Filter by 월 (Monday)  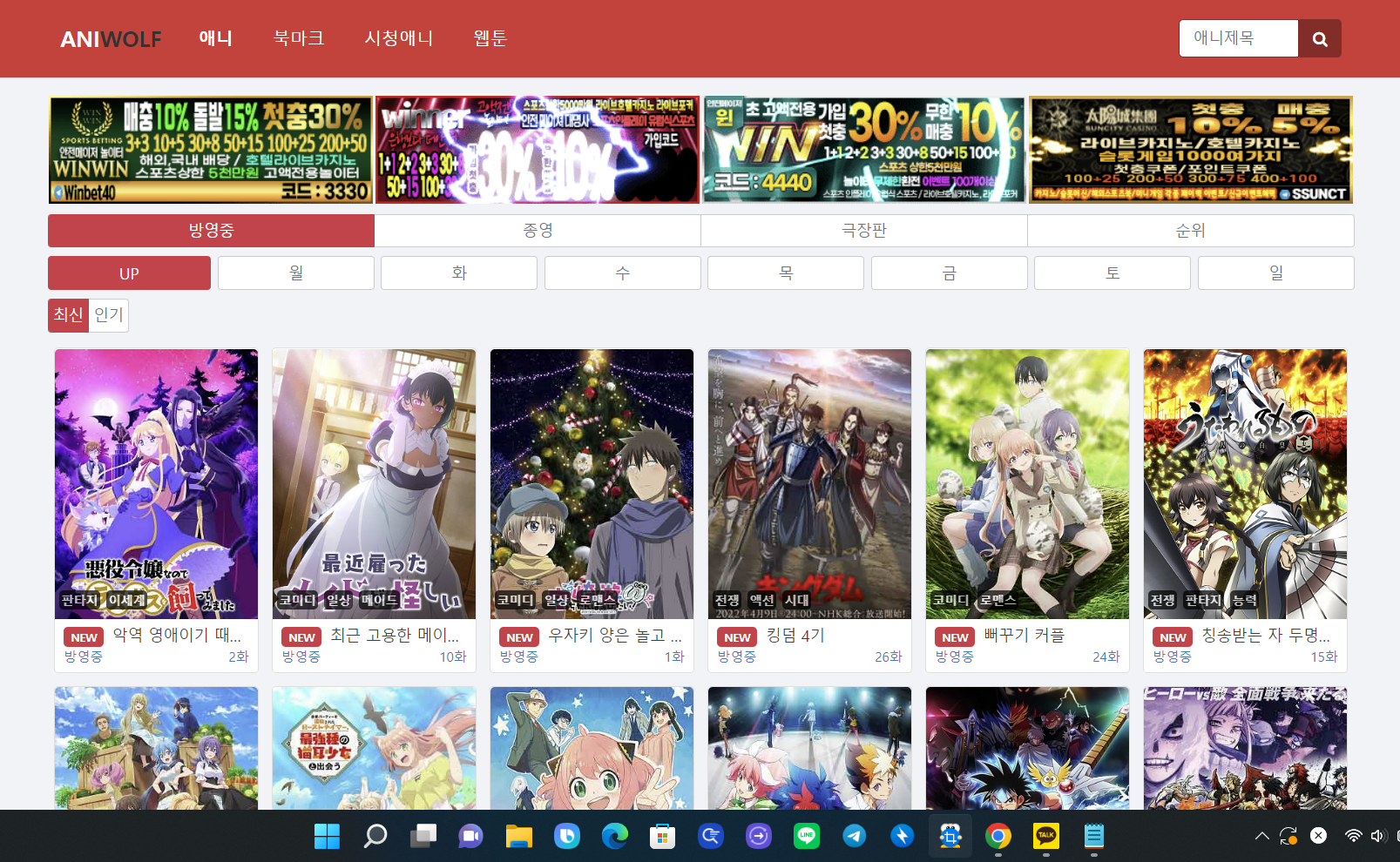pyautogui.click(x=296, y=273)
